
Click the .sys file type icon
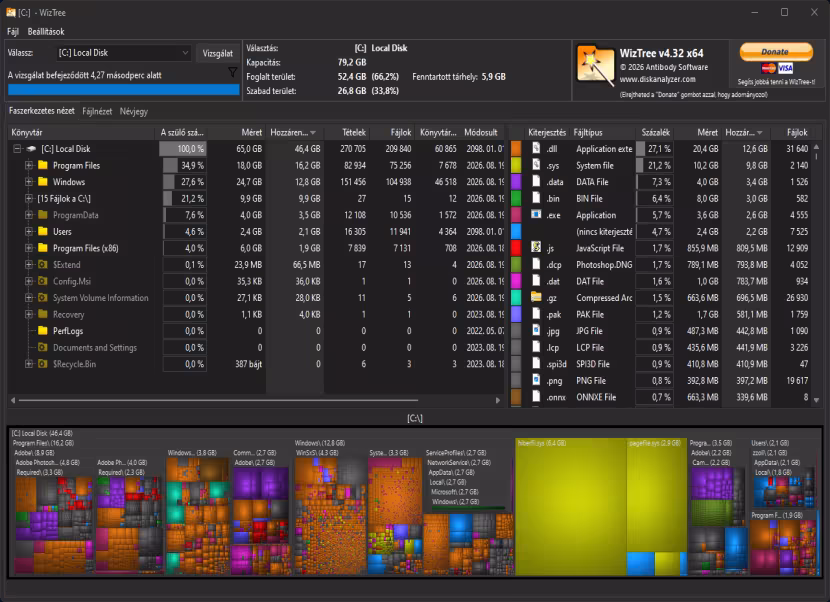coord(536,165)
